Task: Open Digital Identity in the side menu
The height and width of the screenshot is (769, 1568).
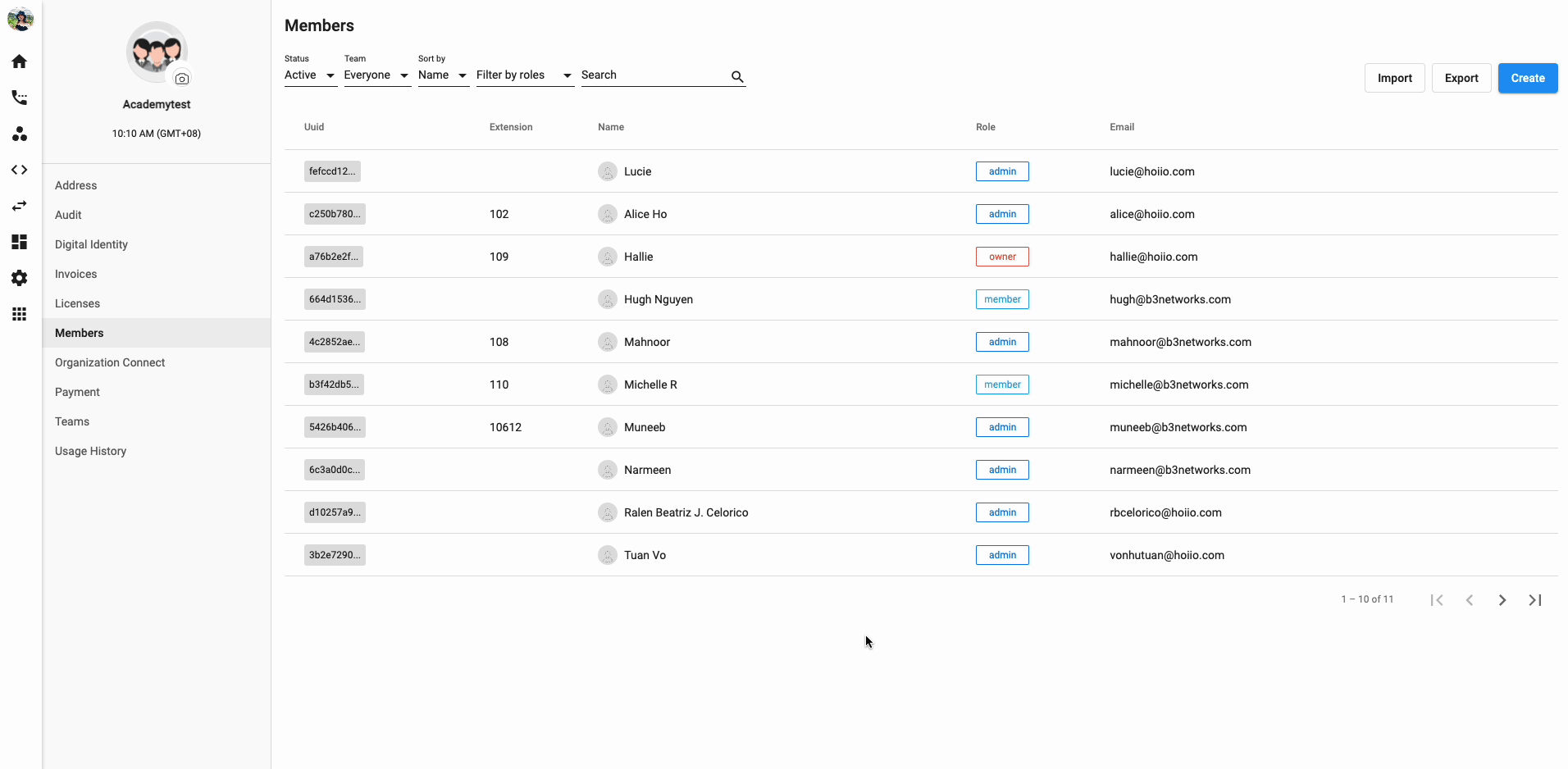Action: (x=157, y=244)
